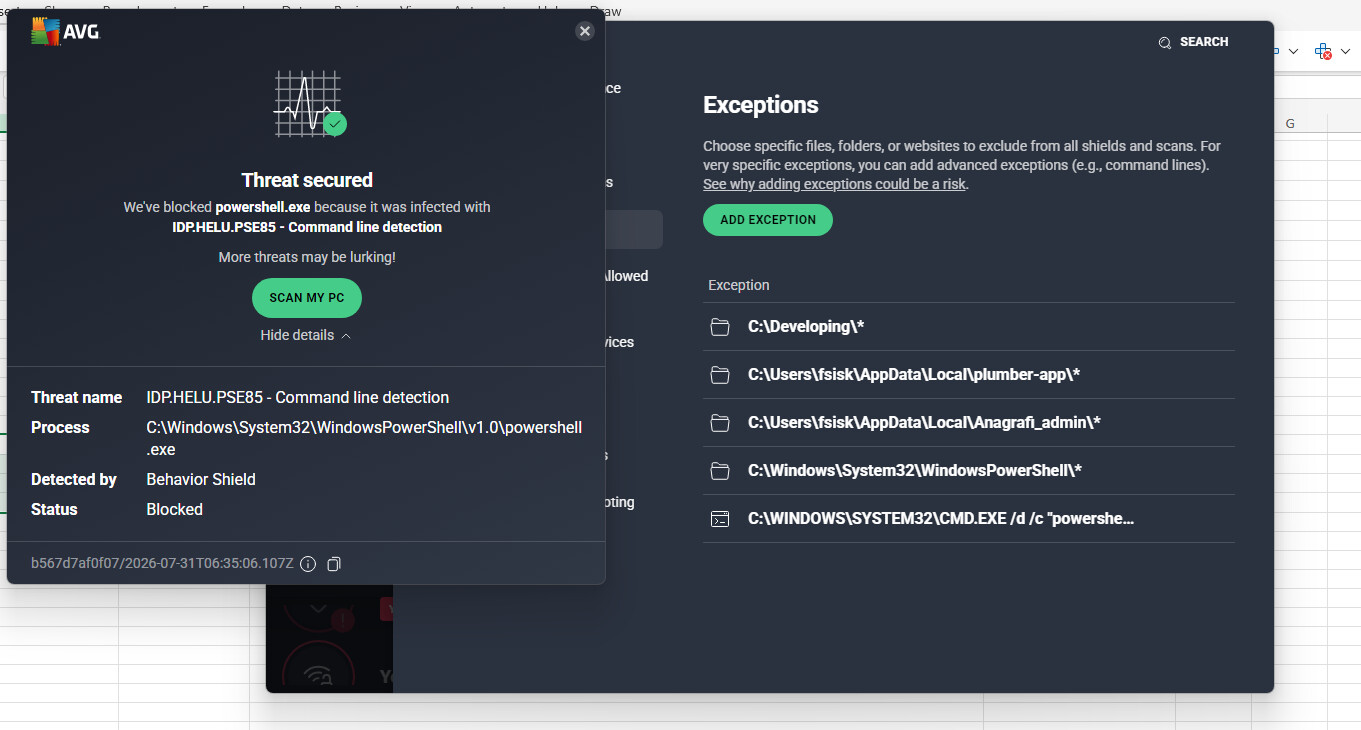Click the AVG logo in the threat popup
Screen dimensions: 1361x730
tap(66, 32)
